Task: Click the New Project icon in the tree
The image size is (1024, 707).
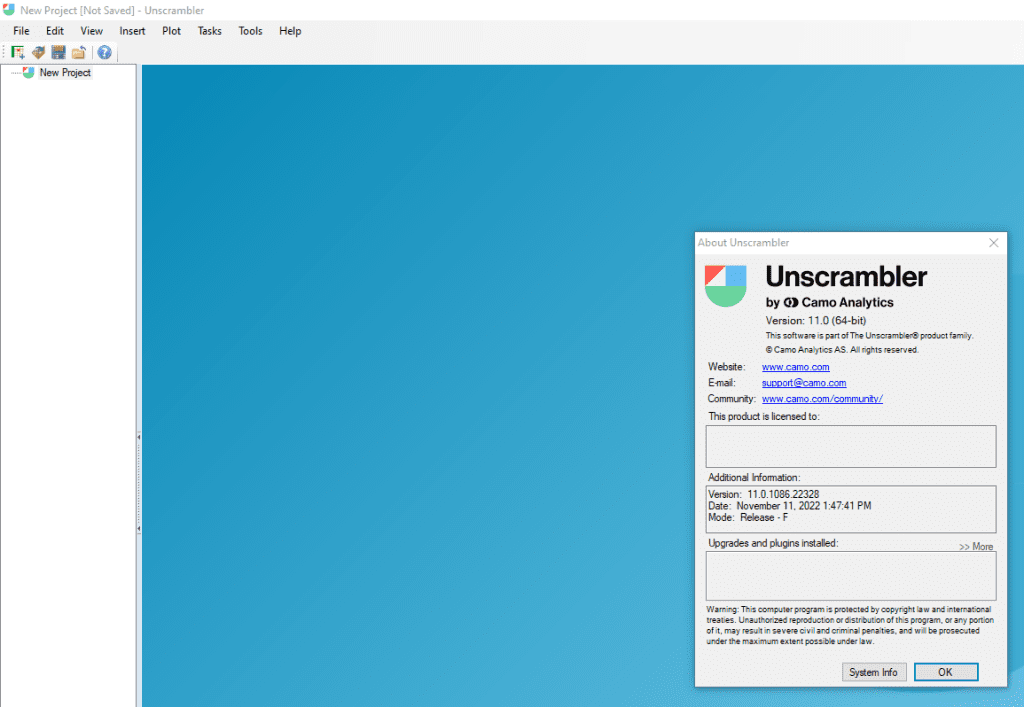Action: pos(28,73)
